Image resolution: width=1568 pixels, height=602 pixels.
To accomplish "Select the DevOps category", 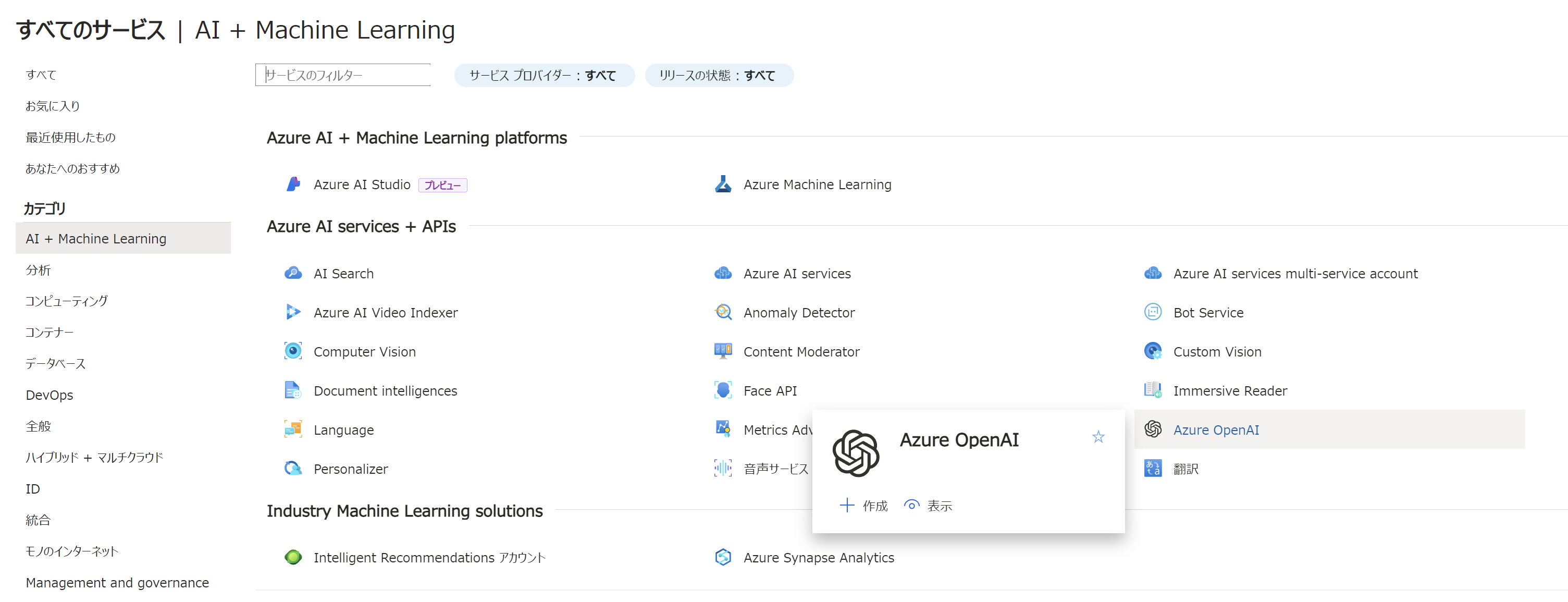I will coord(50,395).
